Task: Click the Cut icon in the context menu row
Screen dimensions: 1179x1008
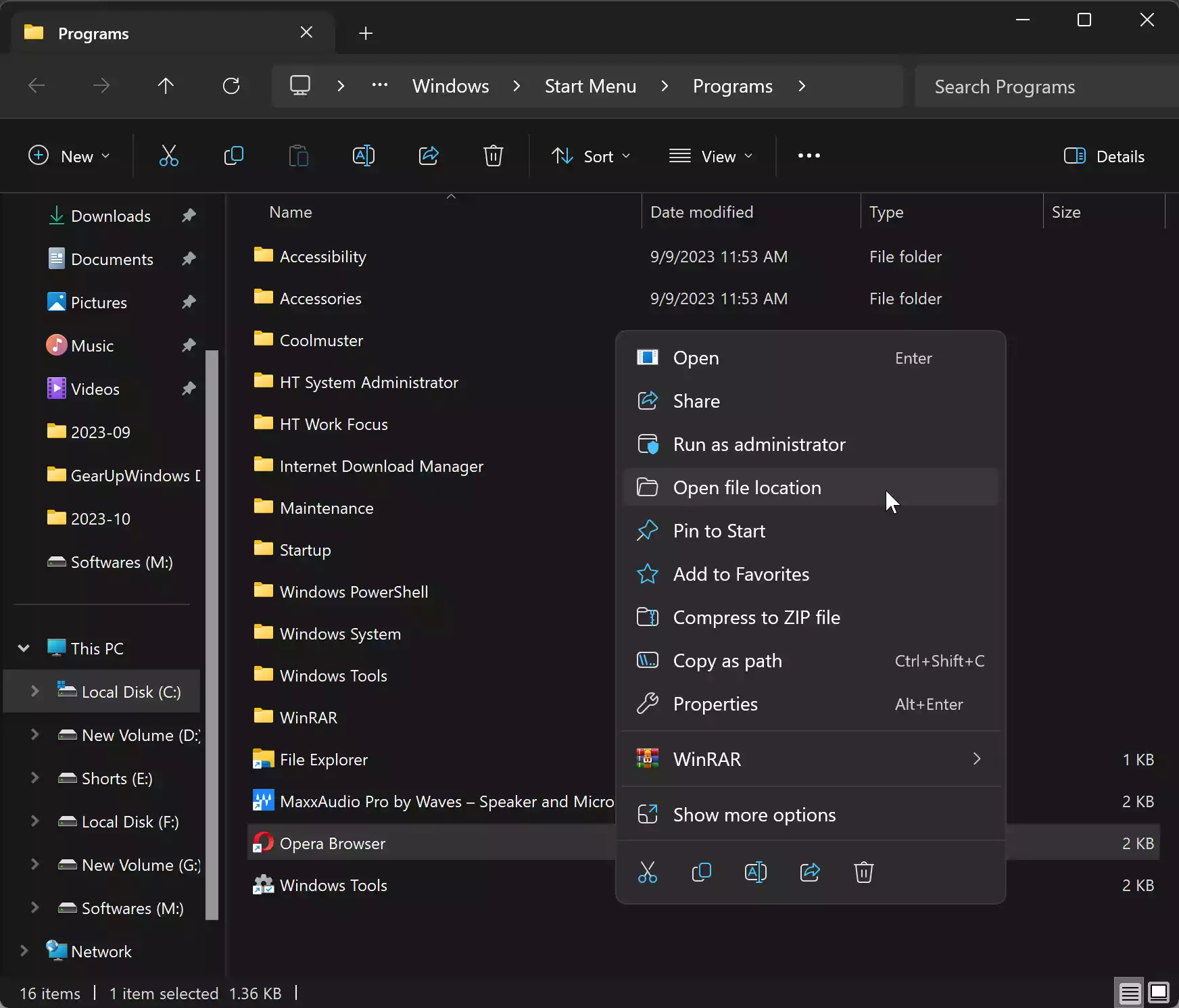Action: click(647, 872)
